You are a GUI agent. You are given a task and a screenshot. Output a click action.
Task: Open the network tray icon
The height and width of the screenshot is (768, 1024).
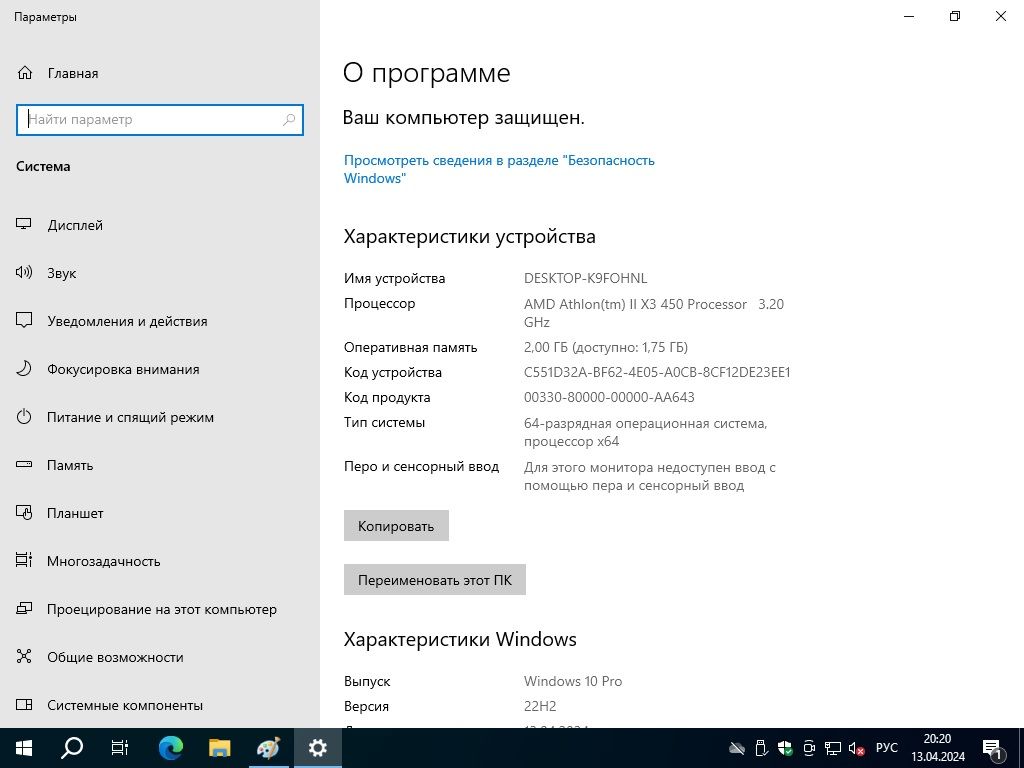[x=833, y=748]
